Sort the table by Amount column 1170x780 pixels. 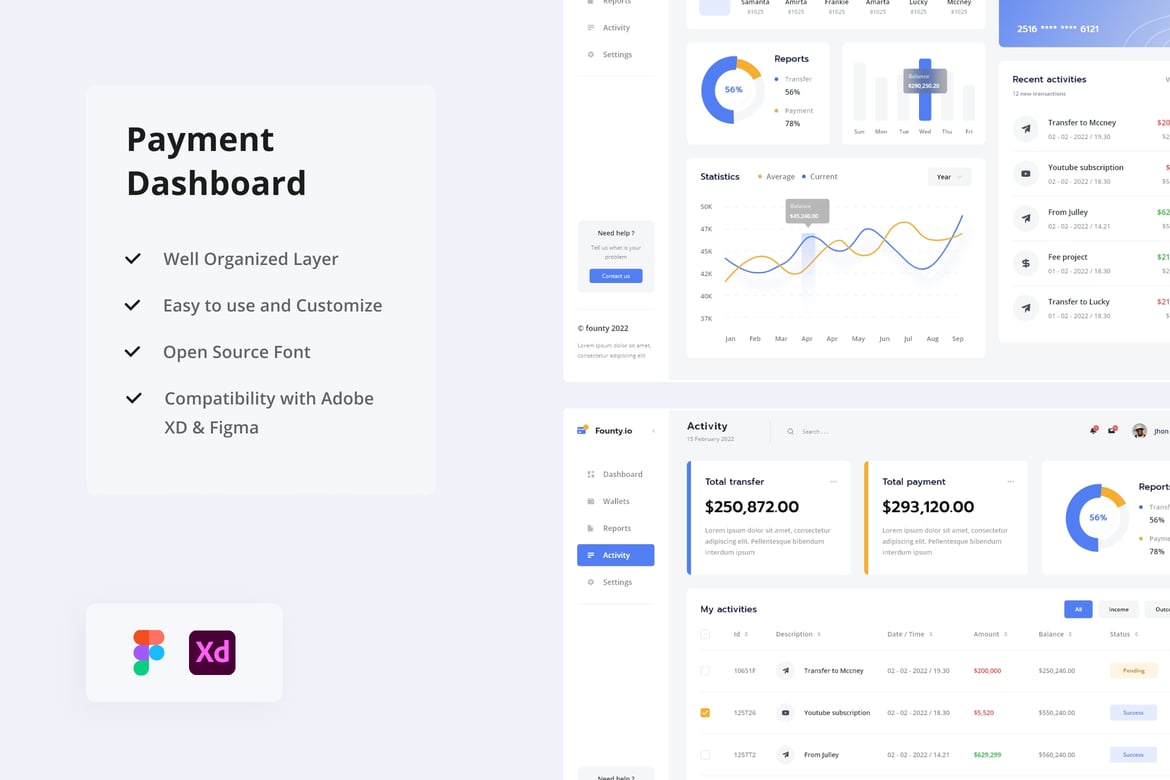990,634
